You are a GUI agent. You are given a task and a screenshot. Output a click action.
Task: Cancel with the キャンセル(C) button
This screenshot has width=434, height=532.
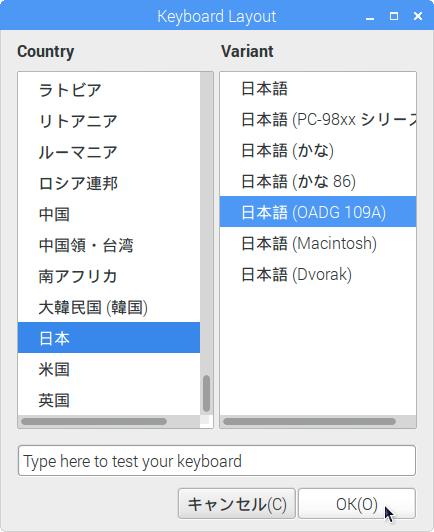click(x=237, y=504)
